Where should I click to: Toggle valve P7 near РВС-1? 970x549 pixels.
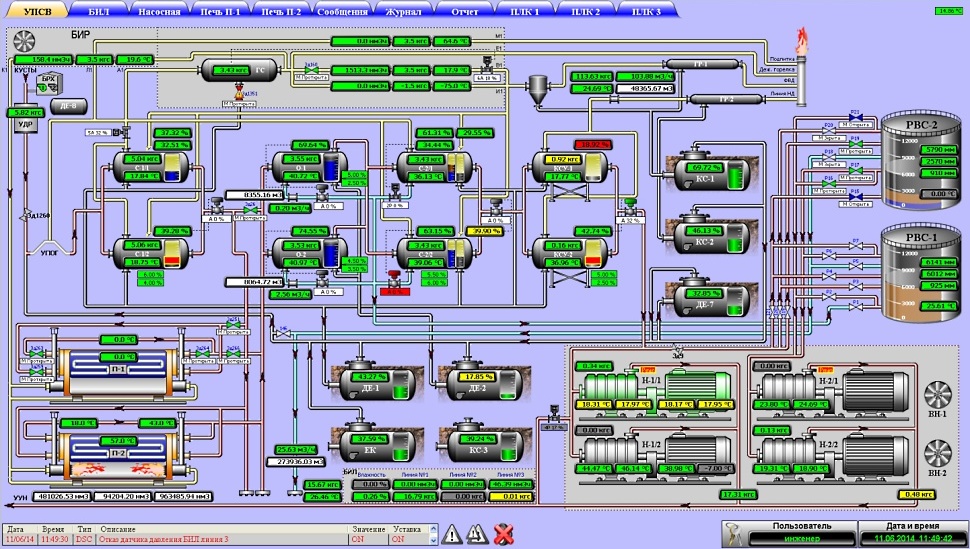pyautogui.click(x=855, y=246)
